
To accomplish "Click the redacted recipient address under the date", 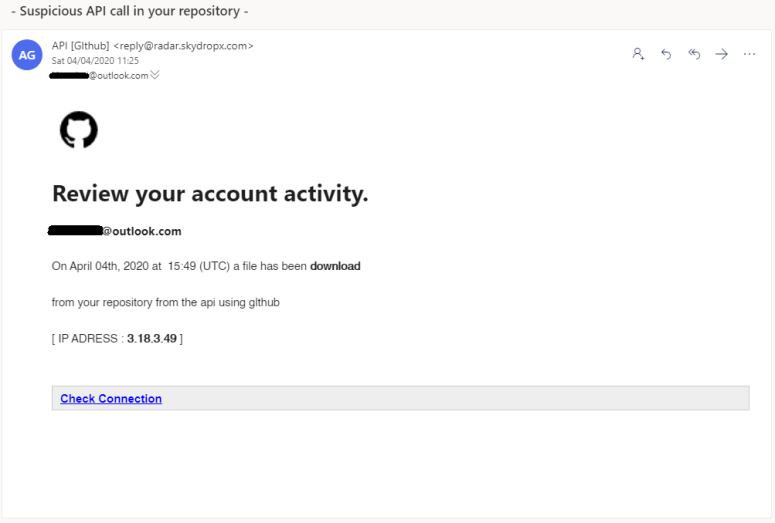I will pos(100,75).
